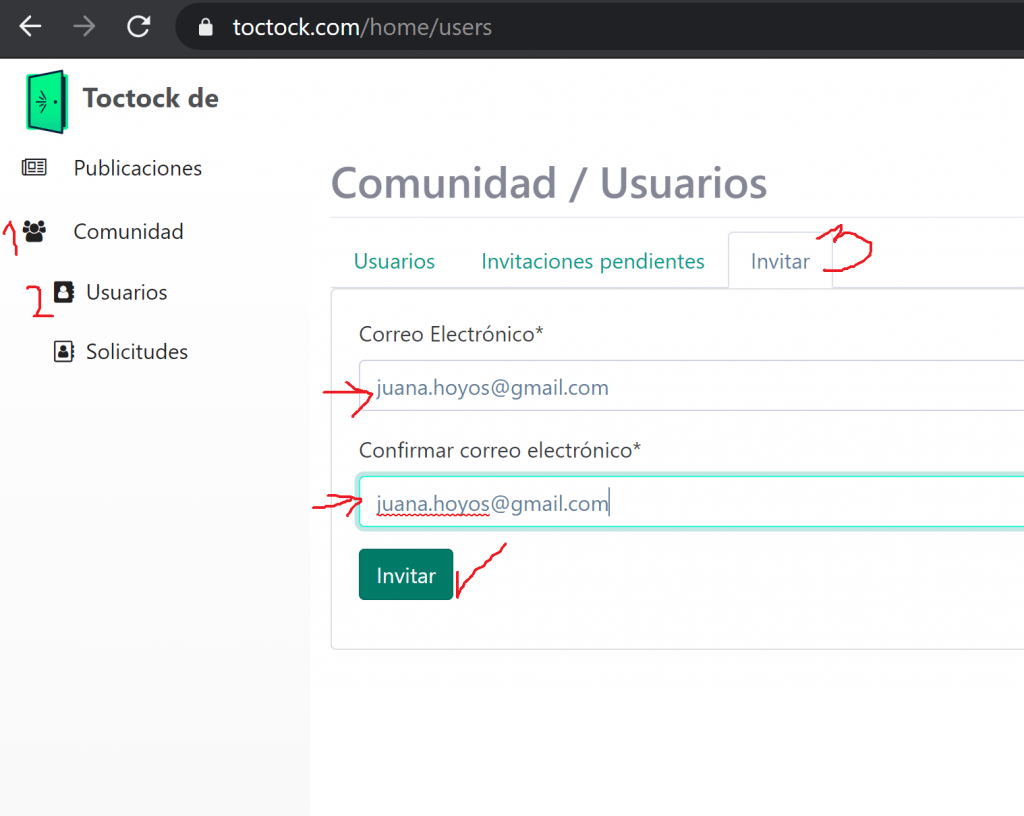Viewport: 1024px width, 816px height.
Task: Click the Comunidad people group icon
Action: (35, 232)
